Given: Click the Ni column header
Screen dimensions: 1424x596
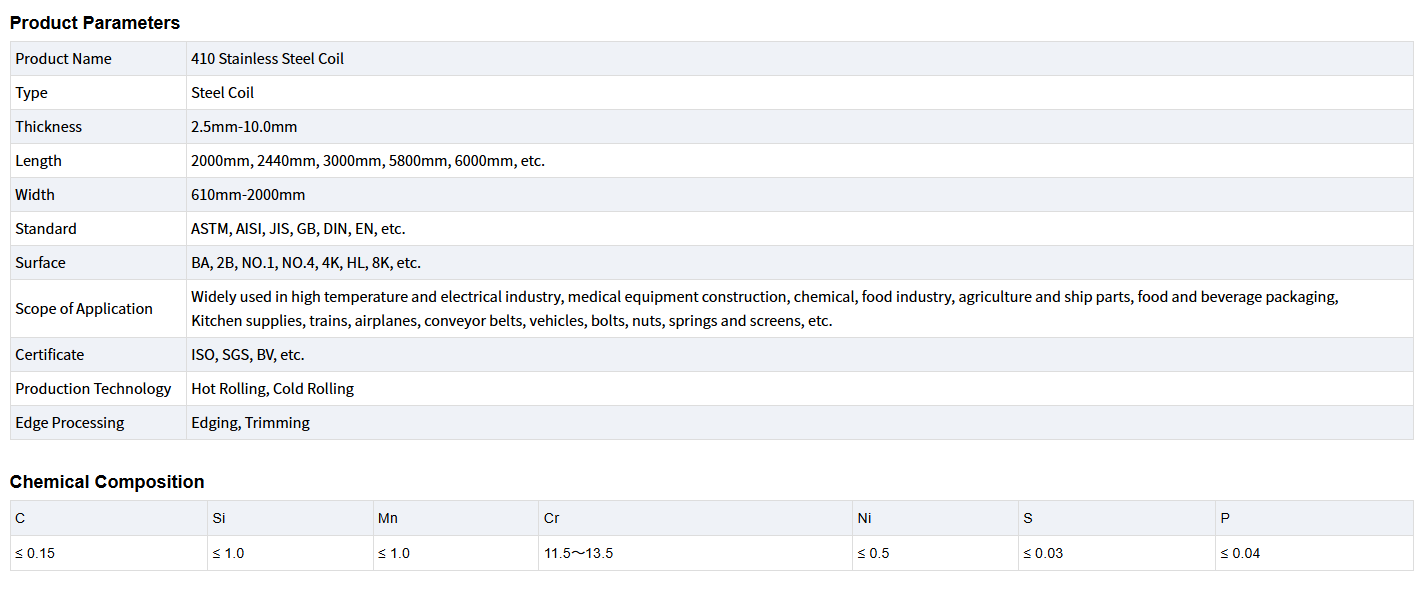Looking at the screenshot, I should click(864, 518).
